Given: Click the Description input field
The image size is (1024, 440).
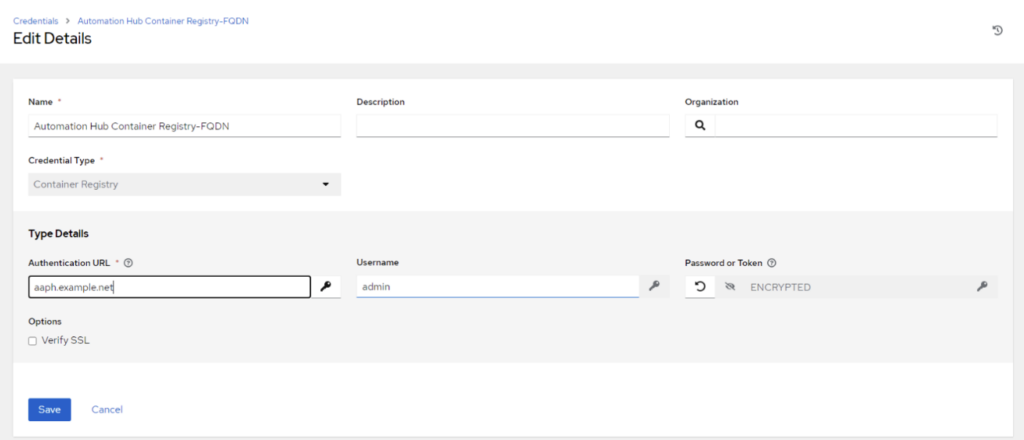Looking at the screenshot, I should pos(513,126).
